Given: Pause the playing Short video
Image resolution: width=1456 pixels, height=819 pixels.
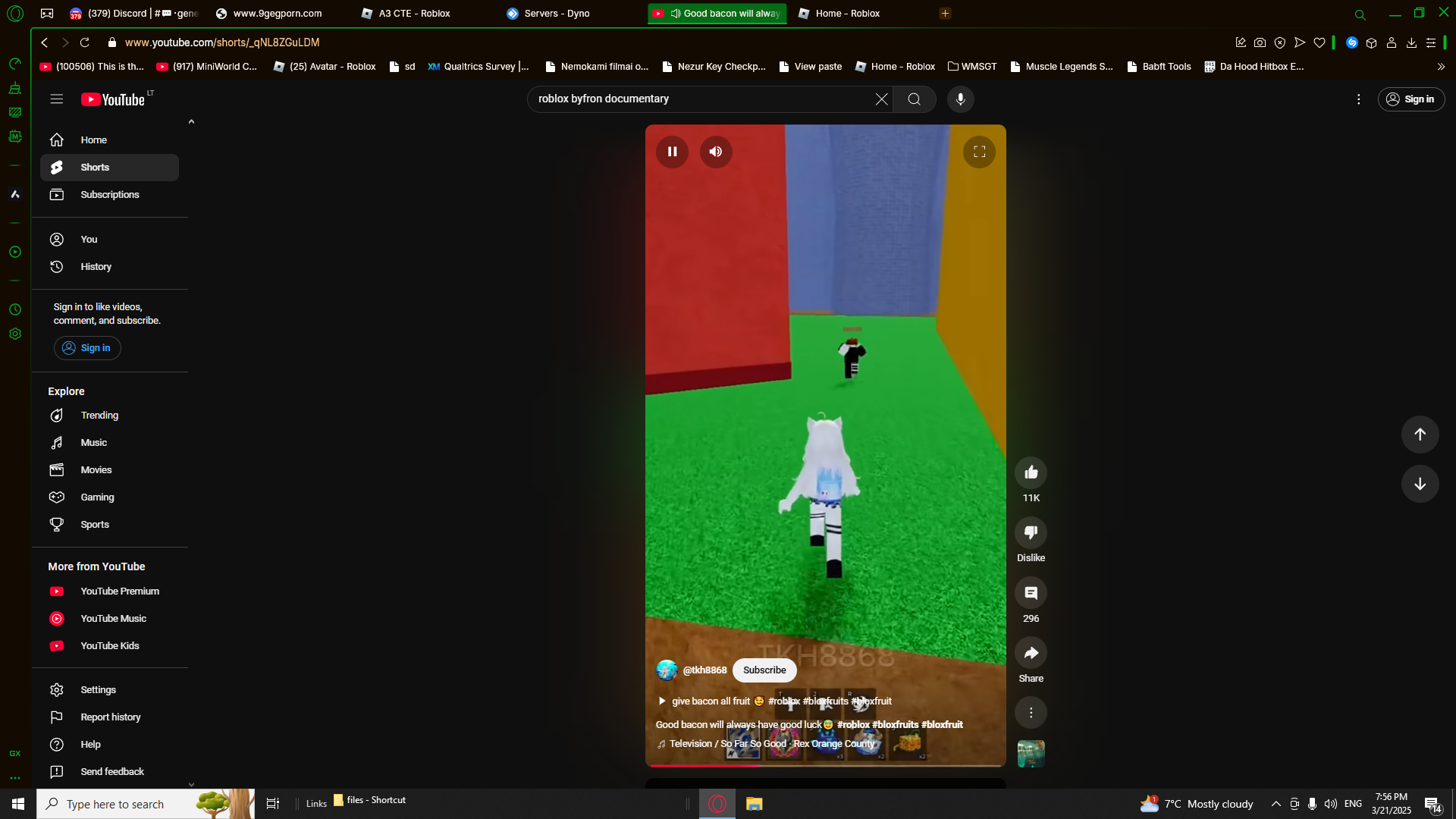Looking at the screenshot, I should 672,152.
